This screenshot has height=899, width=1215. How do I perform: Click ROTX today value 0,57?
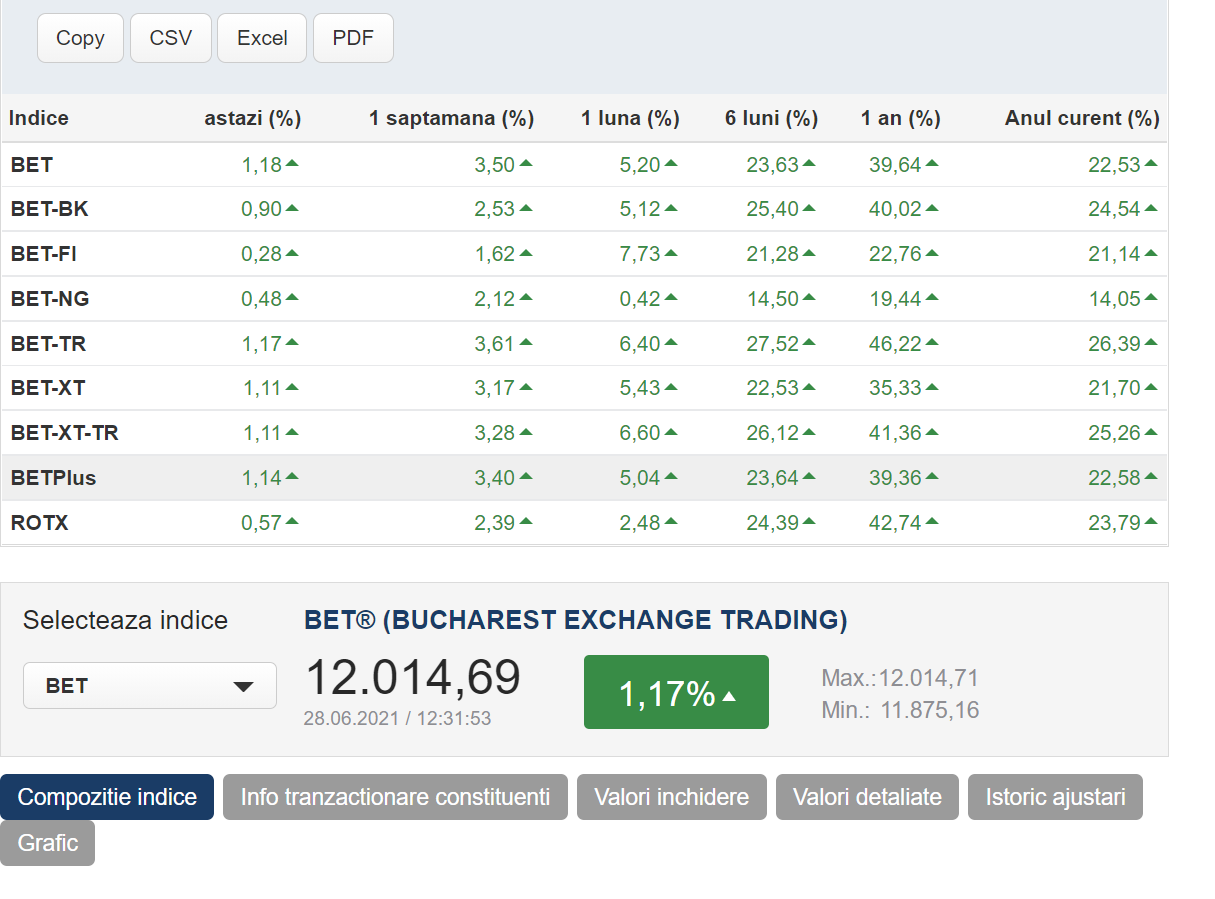[262, 522]
